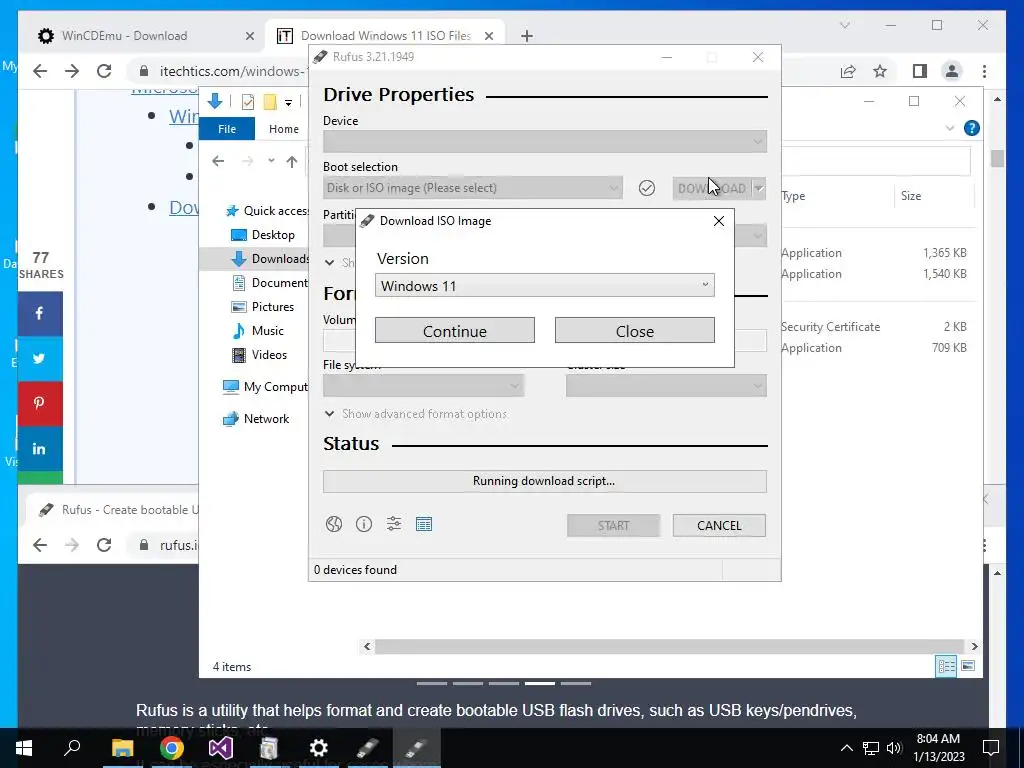The height and width of the screenshot is (768, 1024).
Task: Open File system dropdown in Rufus
Action: 423,386
